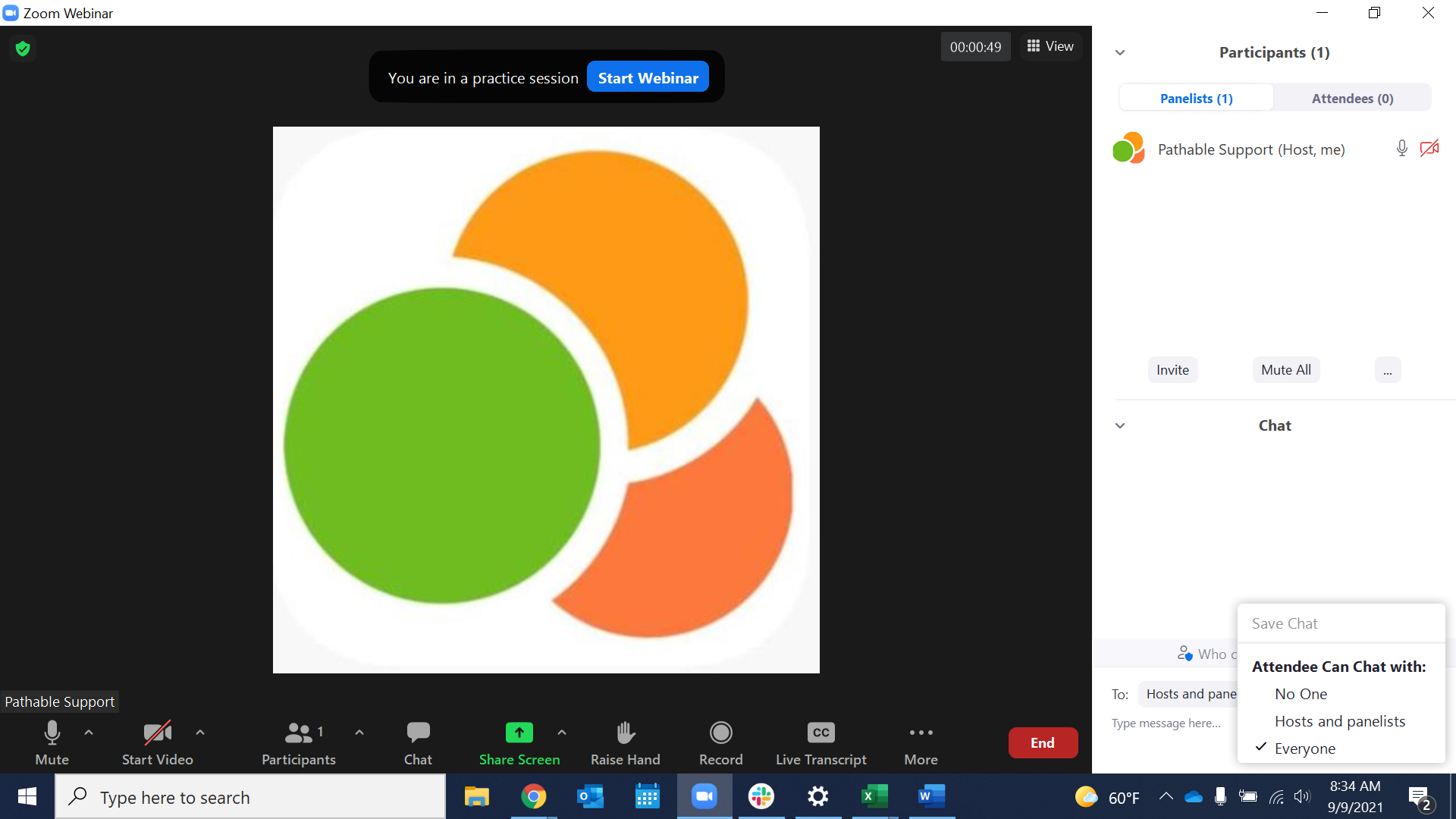
Task: Click the microphone icon in the system tray
Action: [1220, 797]
